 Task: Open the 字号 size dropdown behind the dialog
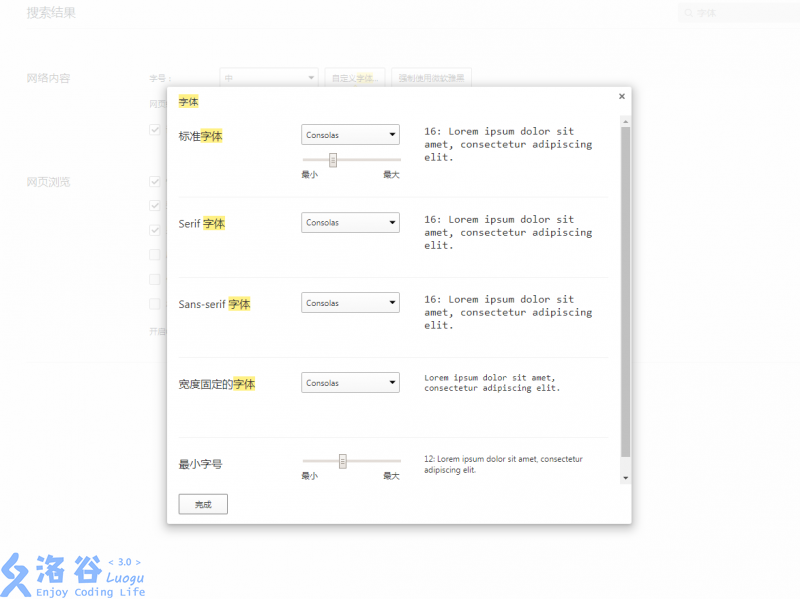pos(268,77)
